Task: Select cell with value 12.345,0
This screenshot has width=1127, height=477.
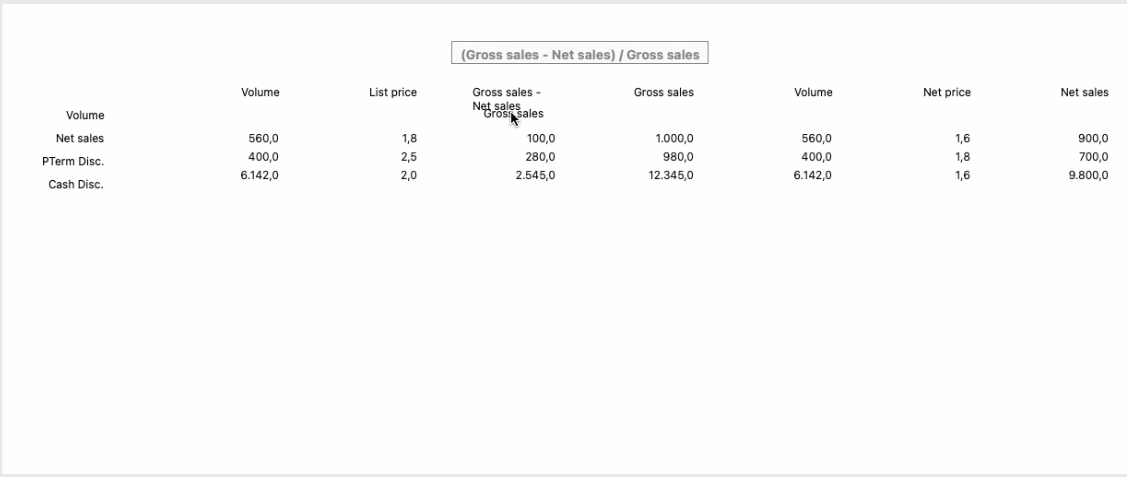Action: [671, 175]
